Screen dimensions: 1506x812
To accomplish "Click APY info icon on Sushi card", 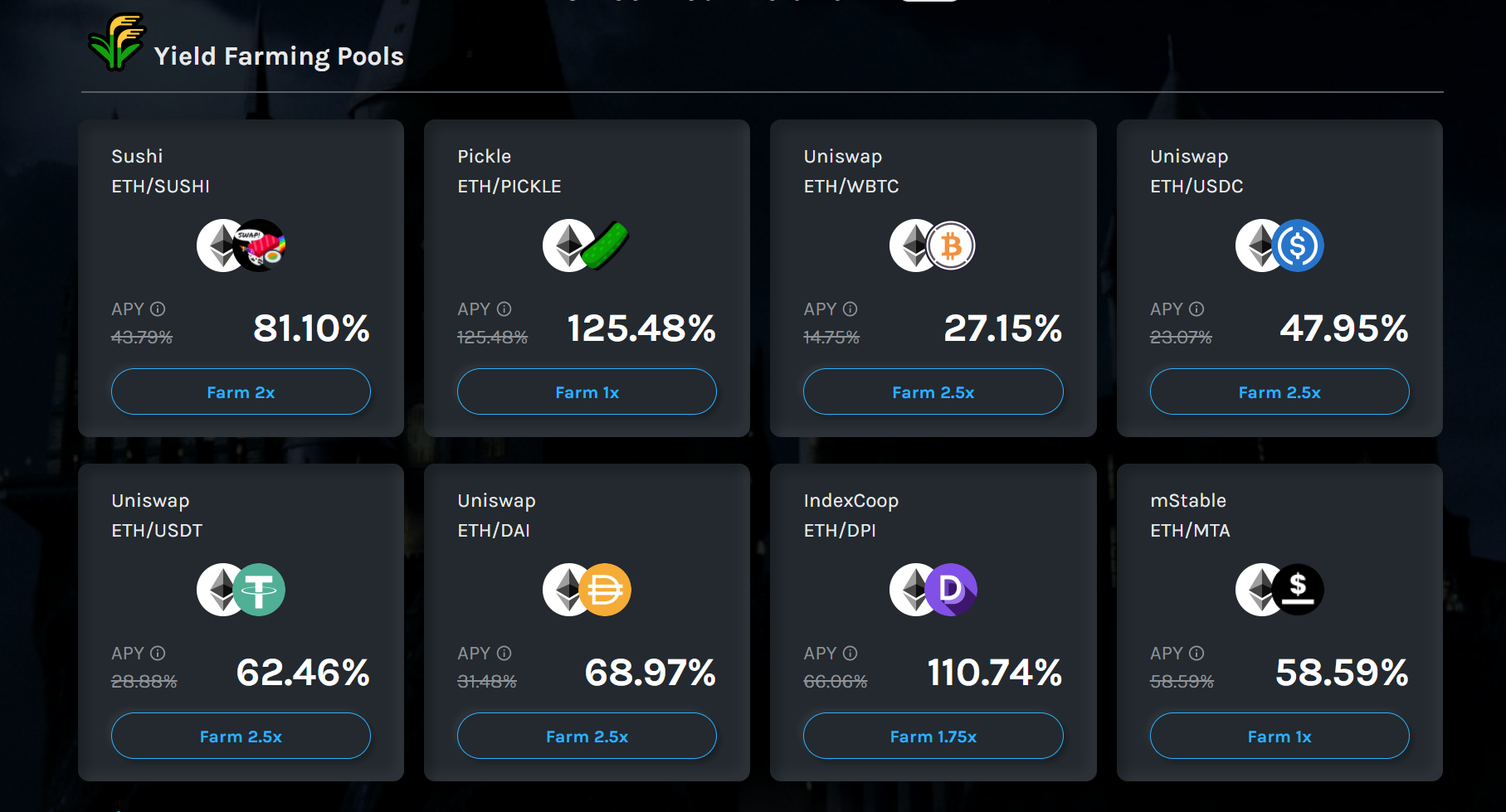I will 158,309.
